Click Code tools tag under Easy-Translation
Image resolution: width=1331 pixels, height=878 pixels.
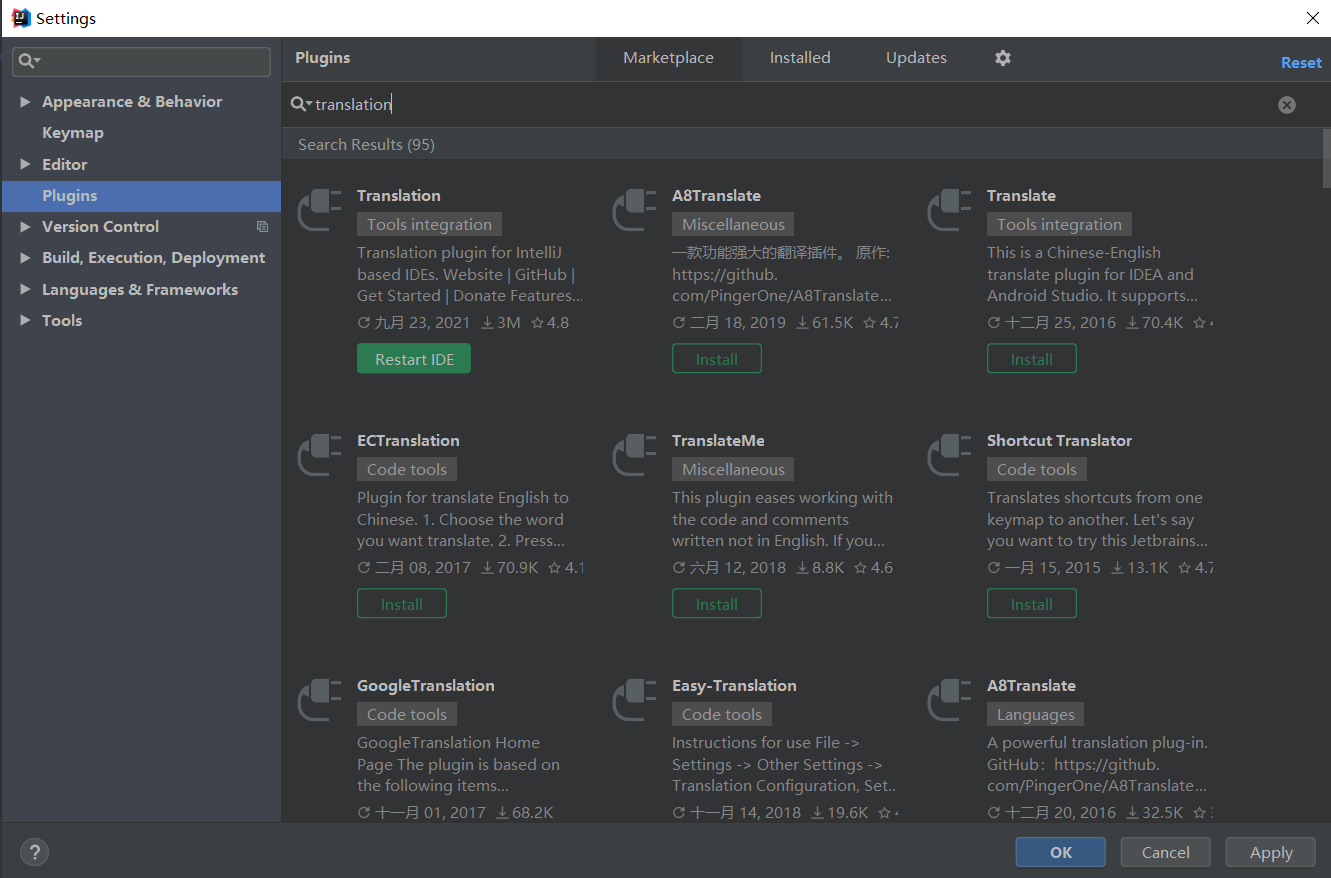coord(722,715)
